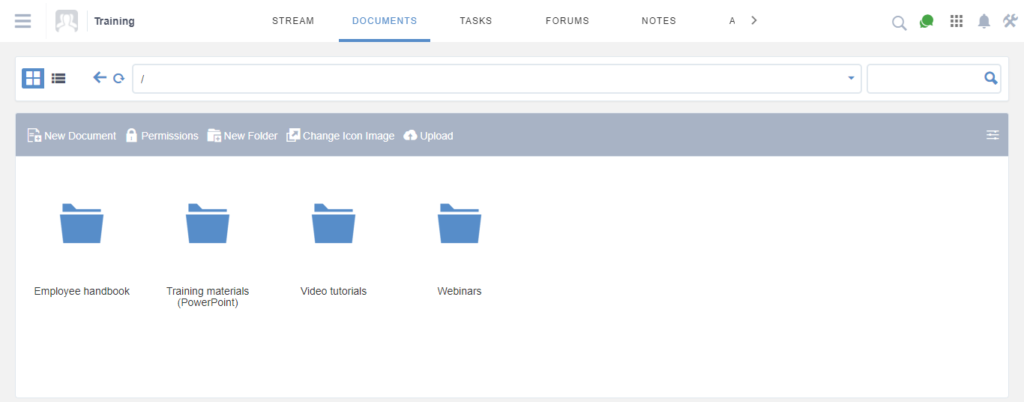This screenshot has width=1024, height=402.
Task: Click New Document button
Action: 72,136
